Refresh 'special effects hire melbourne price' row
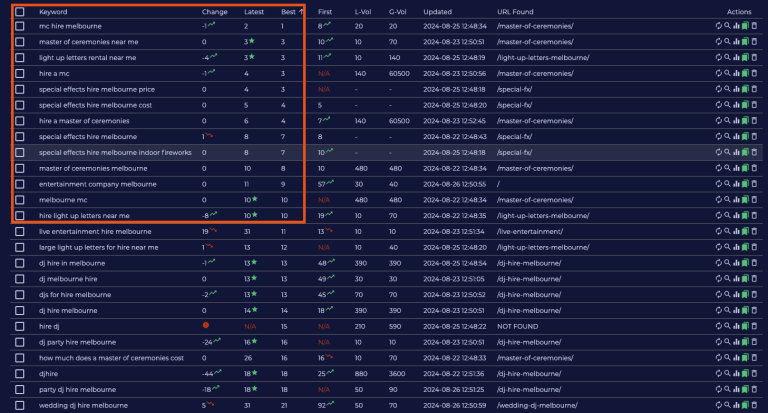 (719, 89)
